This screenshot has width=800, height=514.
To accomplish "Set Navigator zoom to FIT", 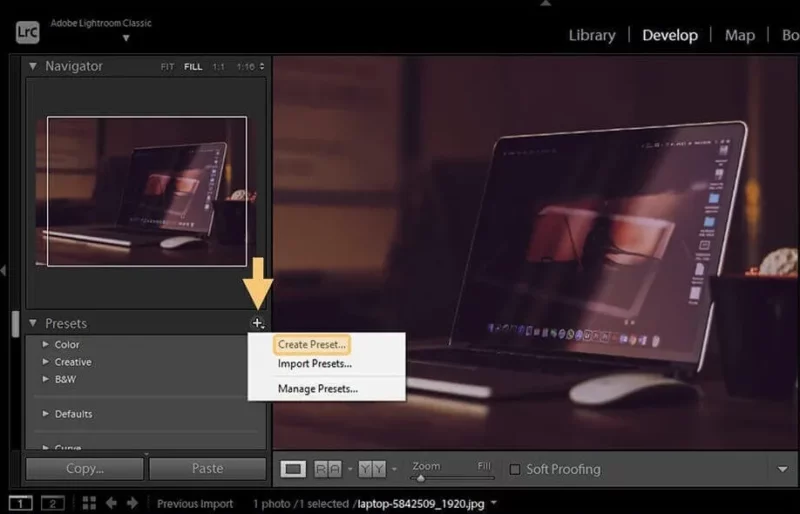I will (x=167, y=67).
